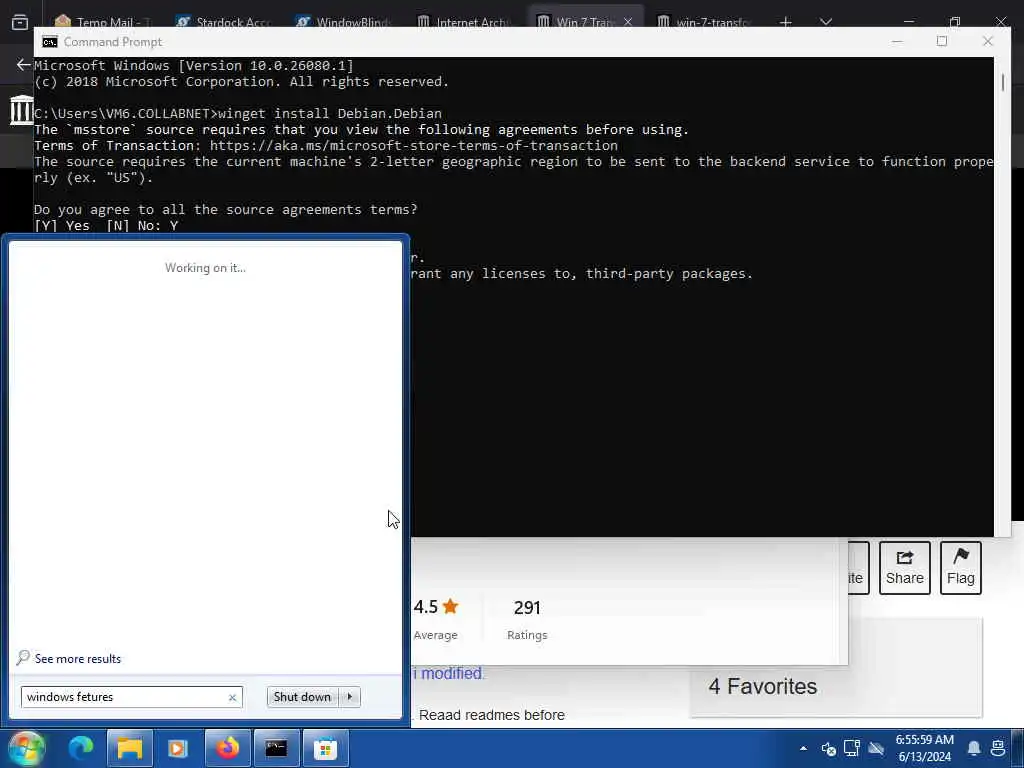Close the Win 7 Trans tab
1024x768 pixels.
[628, 22]
